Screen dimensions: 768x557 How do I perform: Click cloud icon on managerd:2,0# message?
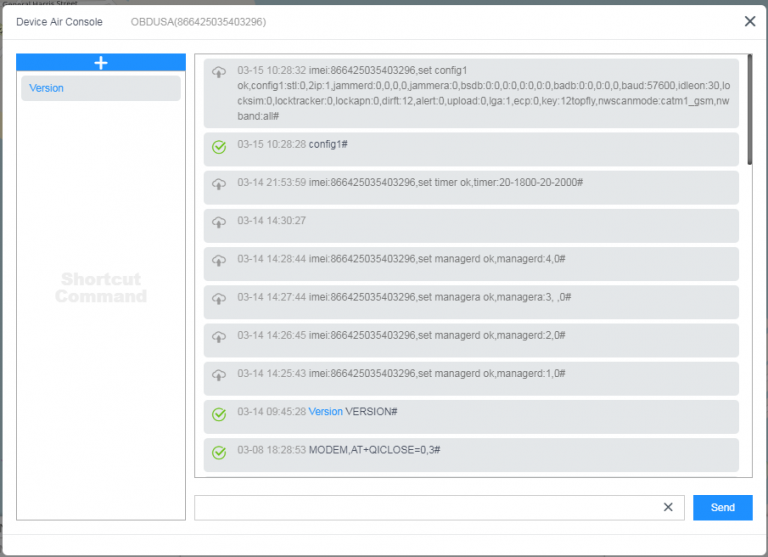pyautogui.click(x=219, y=336)
